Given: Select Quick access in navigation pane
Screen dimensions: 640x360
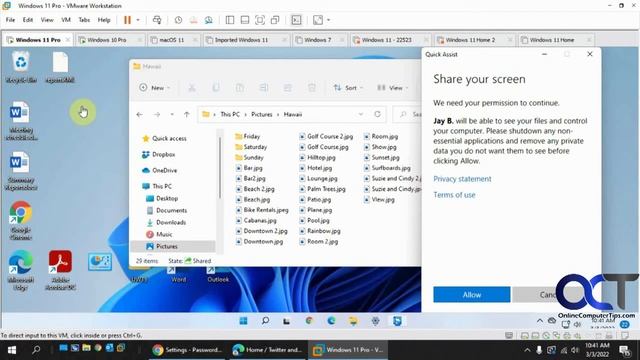Looking at the screenshot, I should 169,139.
